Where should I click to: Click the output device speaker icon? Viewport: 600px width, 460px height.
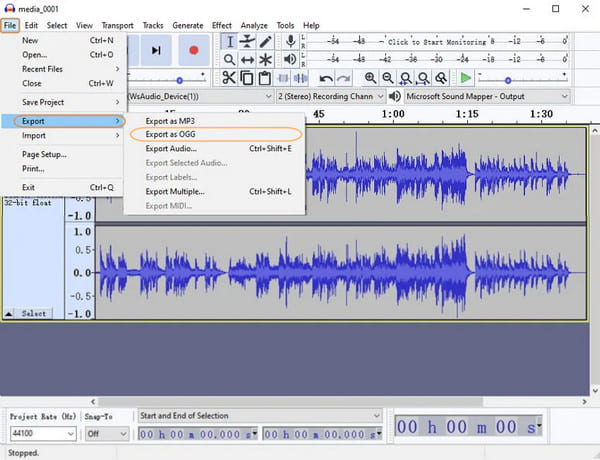click(x=395, y=96)
